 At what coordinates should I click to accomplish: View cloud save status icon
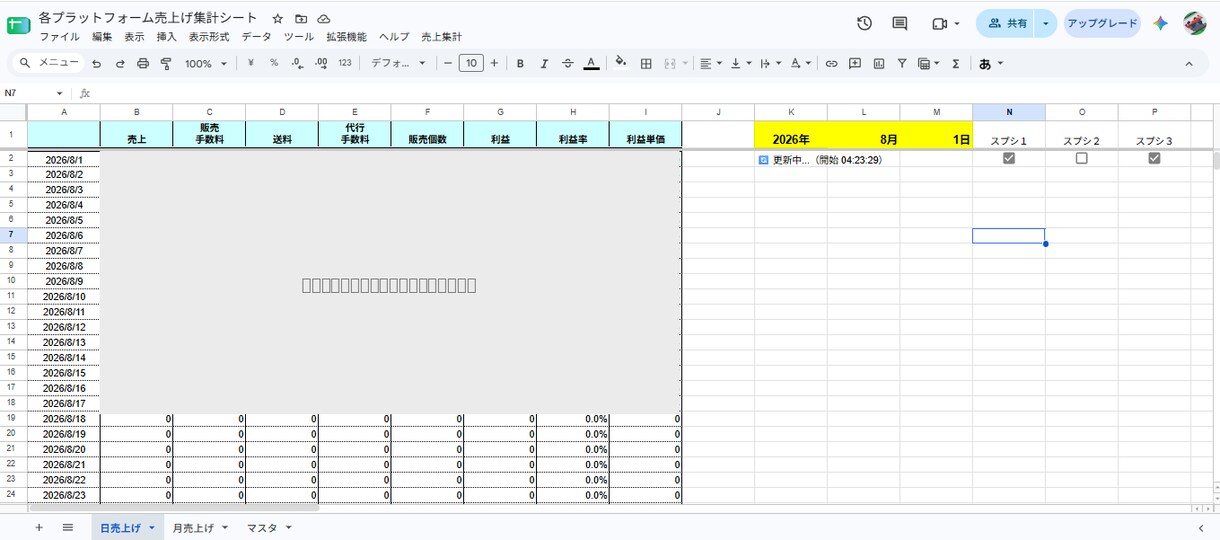324,18
